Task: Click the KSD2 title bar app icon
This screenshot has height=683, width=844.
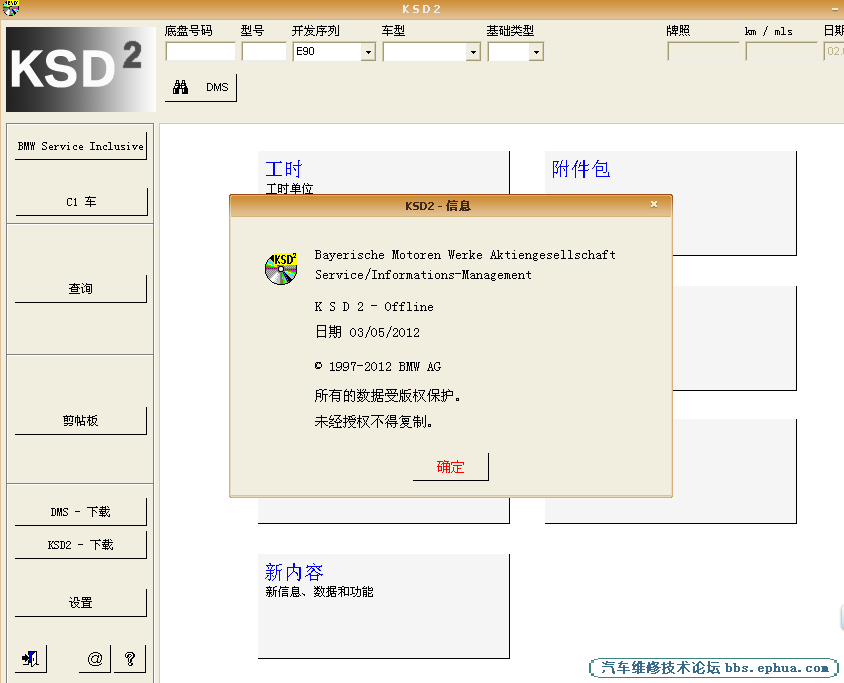Action: [x=11, y=8]
